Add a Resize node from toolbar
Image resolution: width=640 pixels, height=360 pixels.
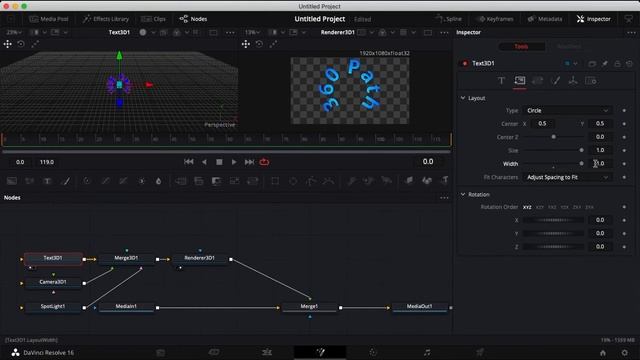point(234,181)
